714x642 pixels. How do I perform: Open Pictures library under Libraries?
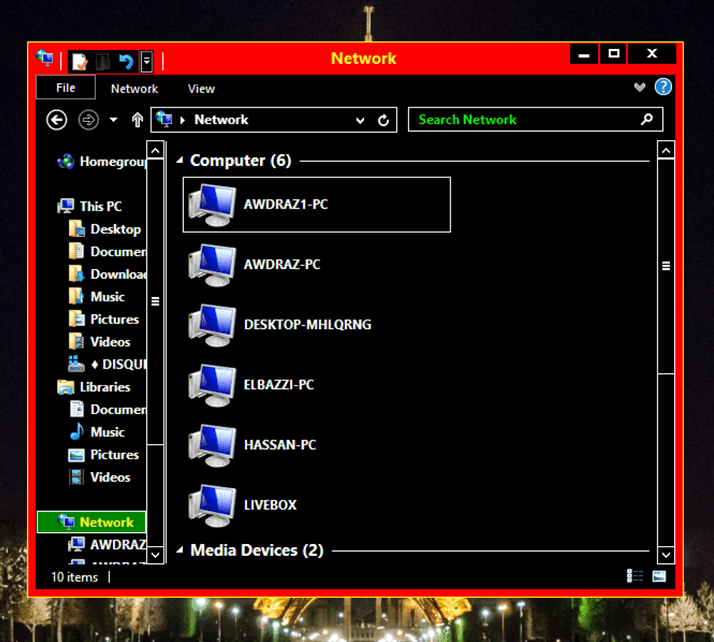[x=104, y=454]
